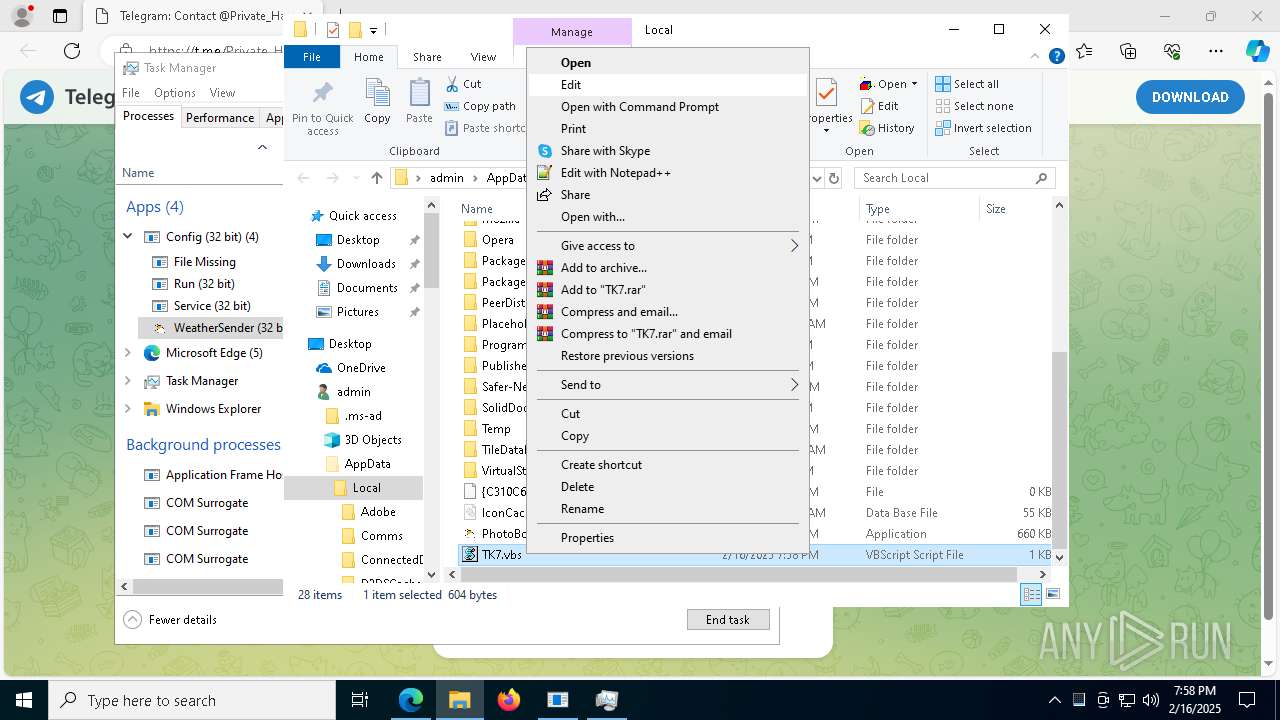Expand the Give access to submenu
Viewport: 1280px width, 720px height.
point(668,246)
